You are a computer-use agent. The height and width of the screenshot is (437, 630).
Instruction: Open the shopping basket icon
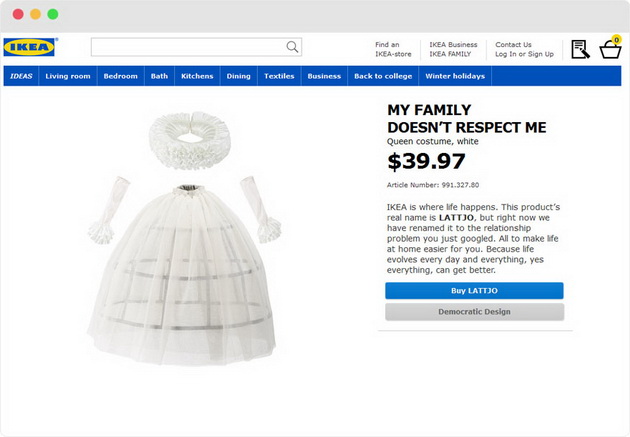point(610,50)
